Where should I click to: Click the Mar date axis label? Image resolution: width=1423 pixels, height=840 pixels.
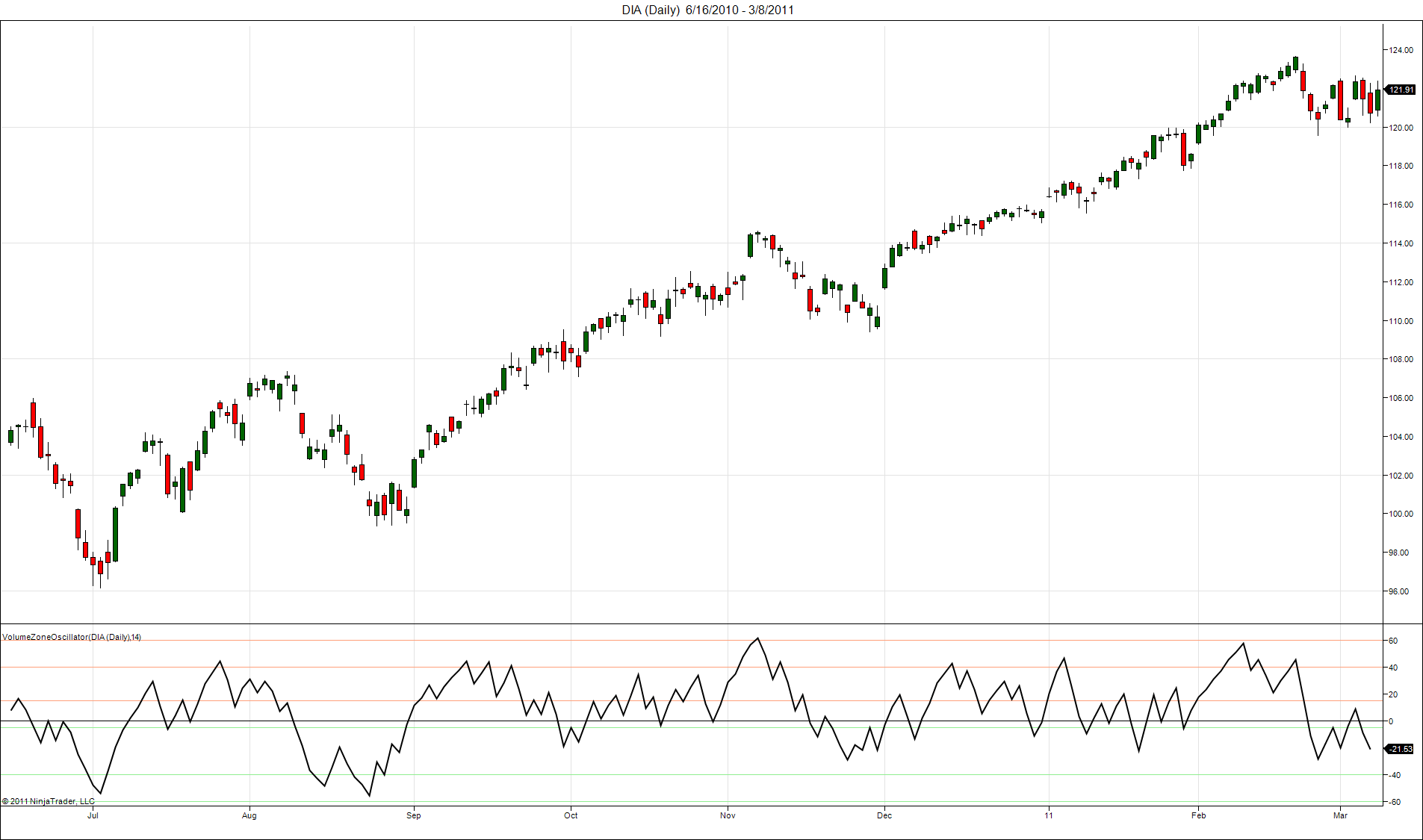[1341, 815]
